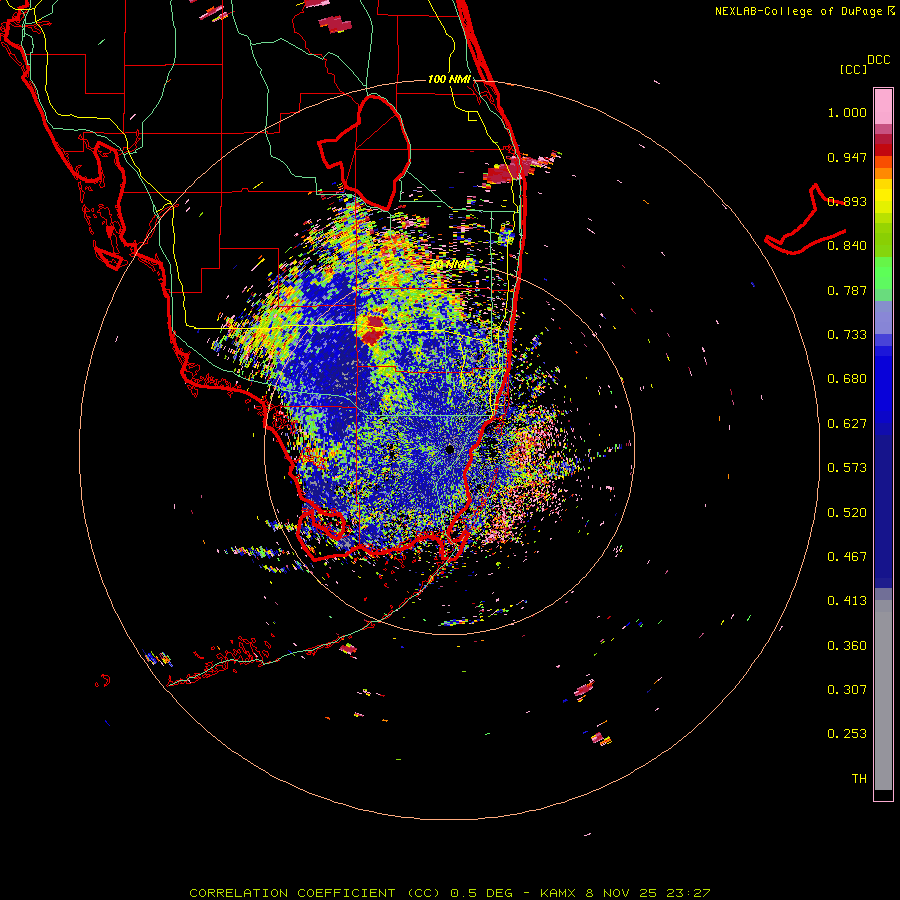Image resolution: width=900 pixels, height=900 pixels.
Task: Click the 0.467 color scale value
Action: click(847, 557)
